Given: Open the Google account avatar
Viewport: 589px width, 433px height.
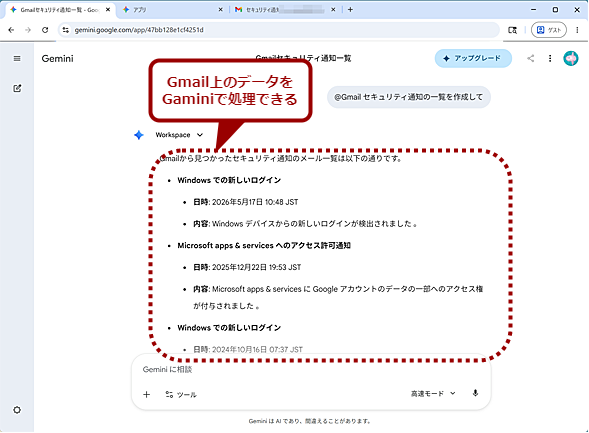Looking at the screenshot, I should (571, 58).
